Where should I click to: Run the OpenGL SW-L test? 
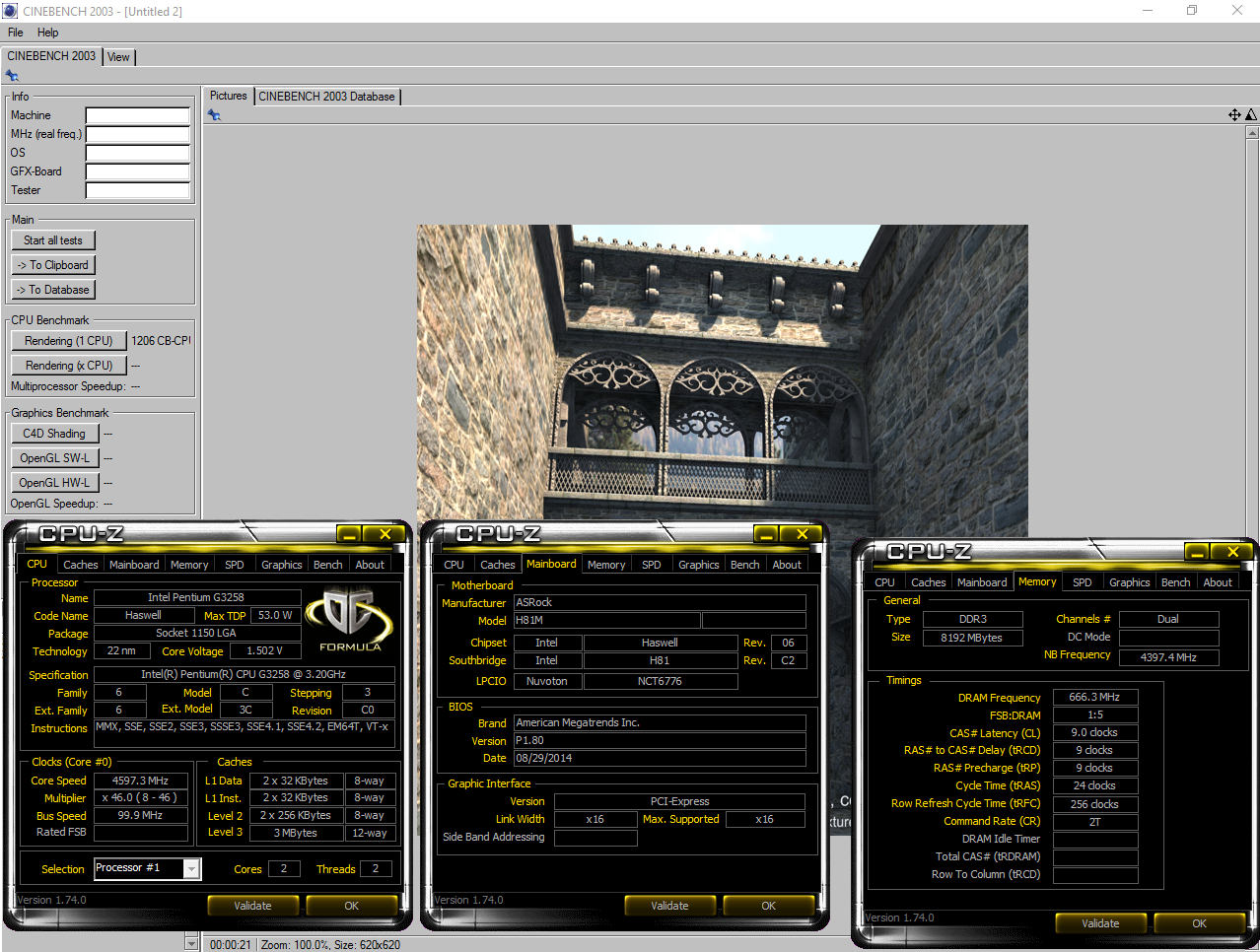(x=54, y=458)
